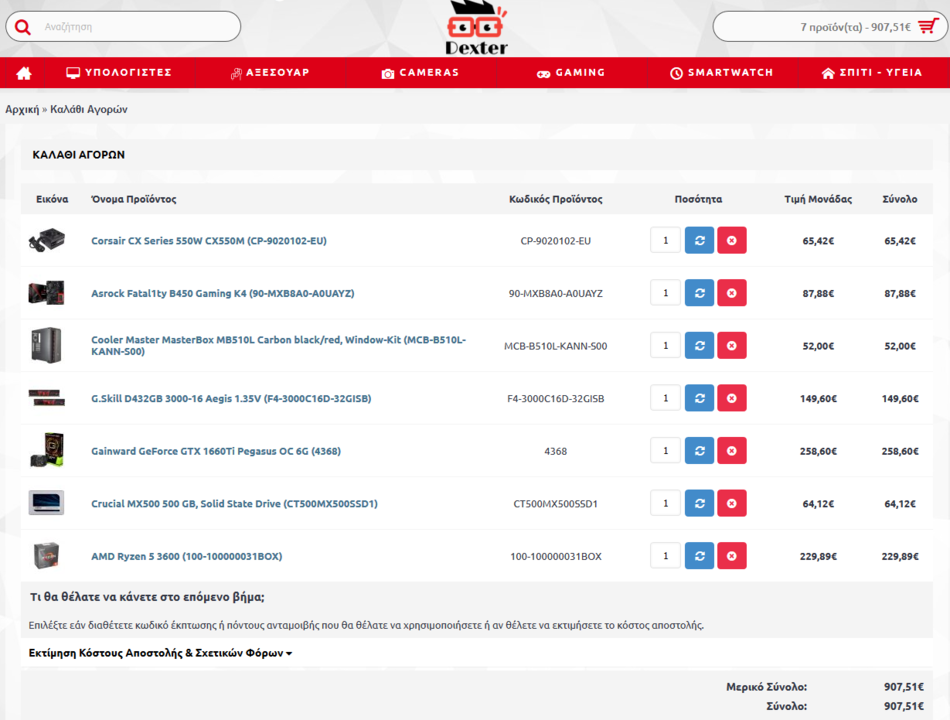Viewport: 950px width, 720px height.
Task: Remove AMD Ryzen 5 3600 from cart
Action: coord(731,556)
